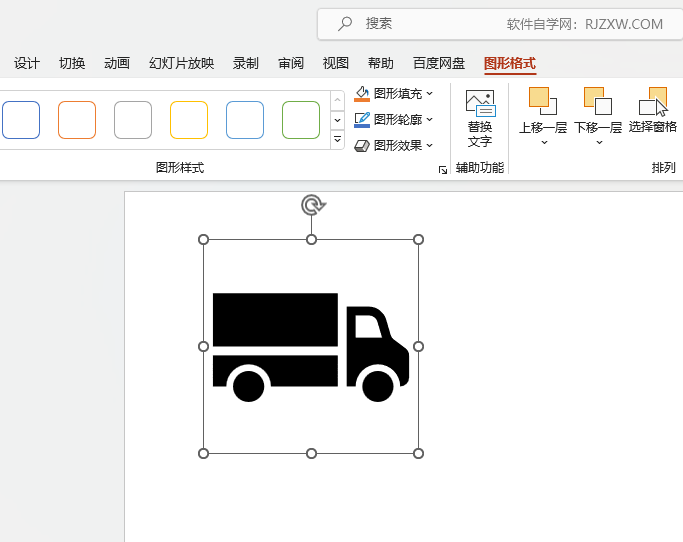This screenshot has height=542, width=683.
Task: Open the 图形填充 dropdown arrow
Action: coord(429,93)
